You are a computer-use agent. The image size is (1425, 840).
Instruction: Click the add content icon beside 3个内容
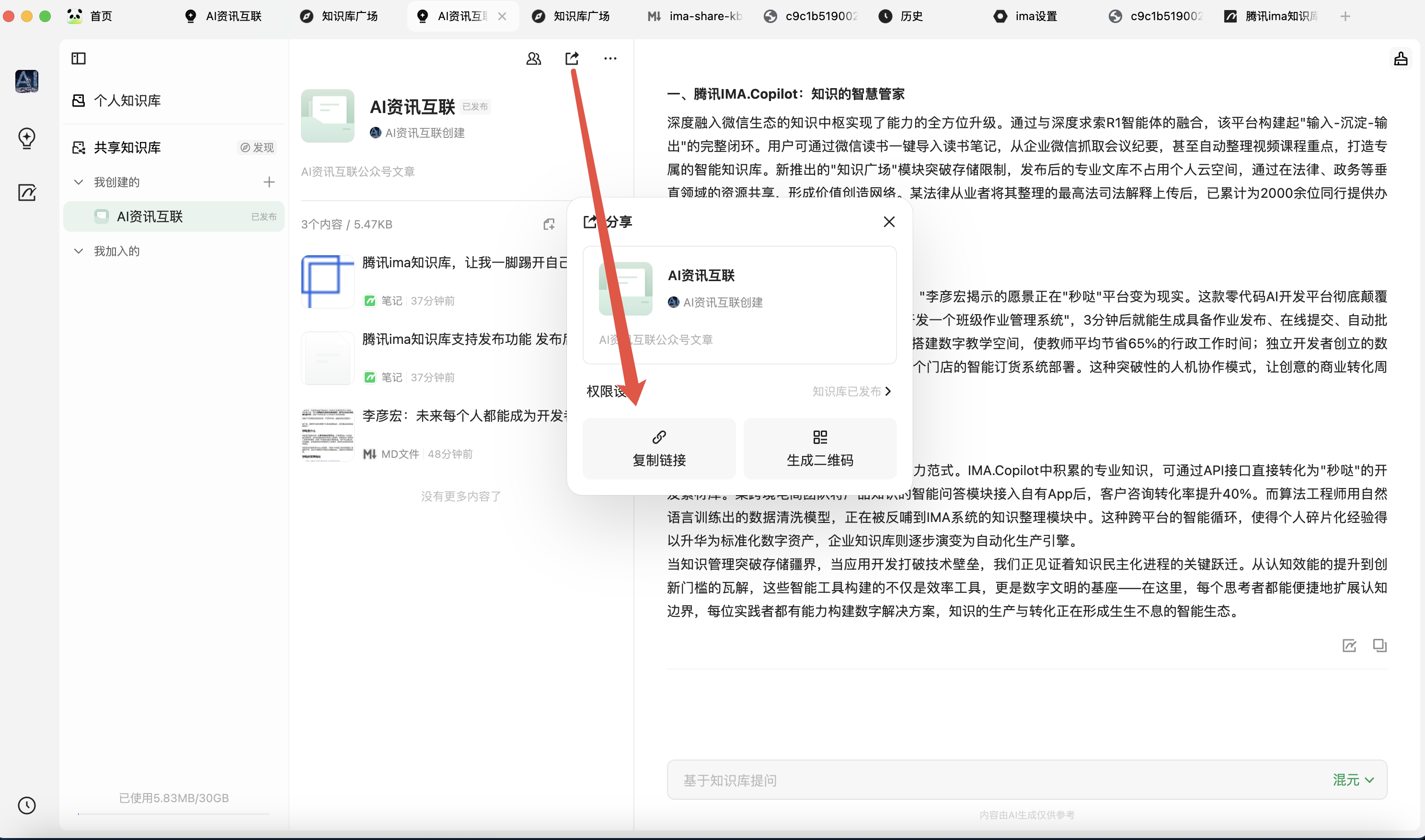[549, 224]
